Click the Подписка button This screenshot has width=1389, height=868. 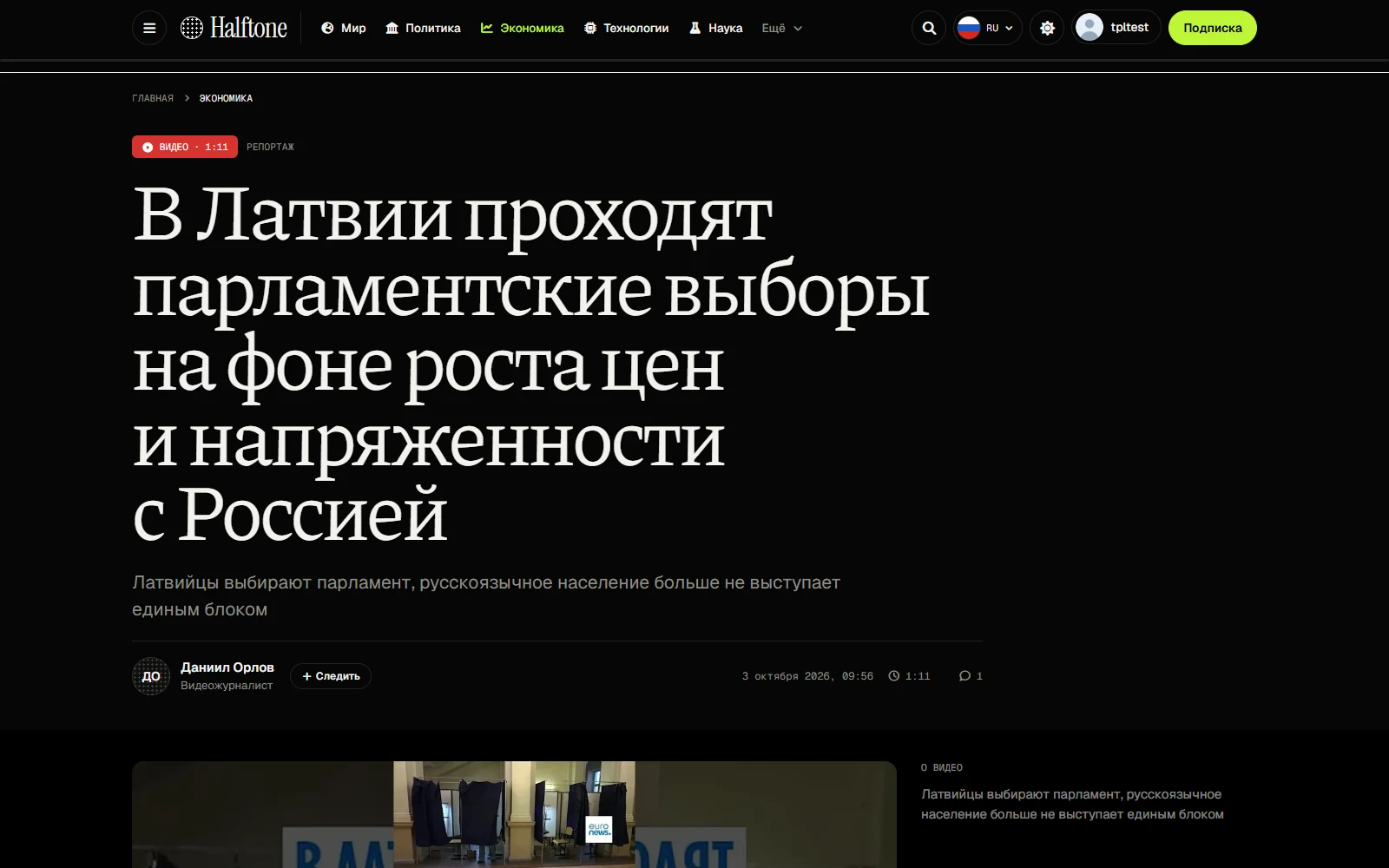[x=1212, y=28]
